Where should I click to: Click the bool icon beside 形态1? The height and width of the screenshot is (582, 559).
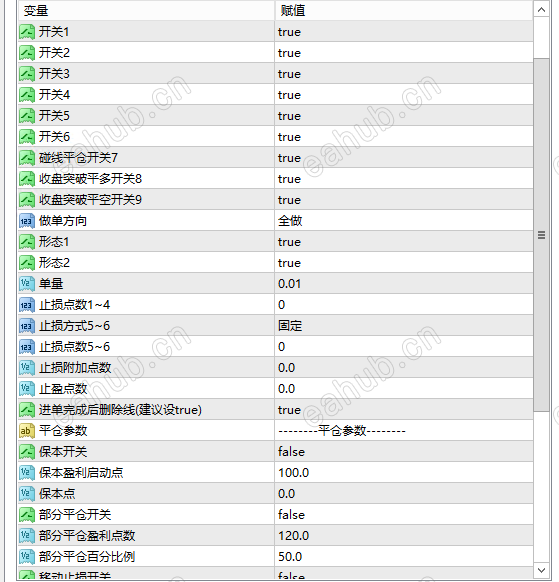[x=27, y=242]
